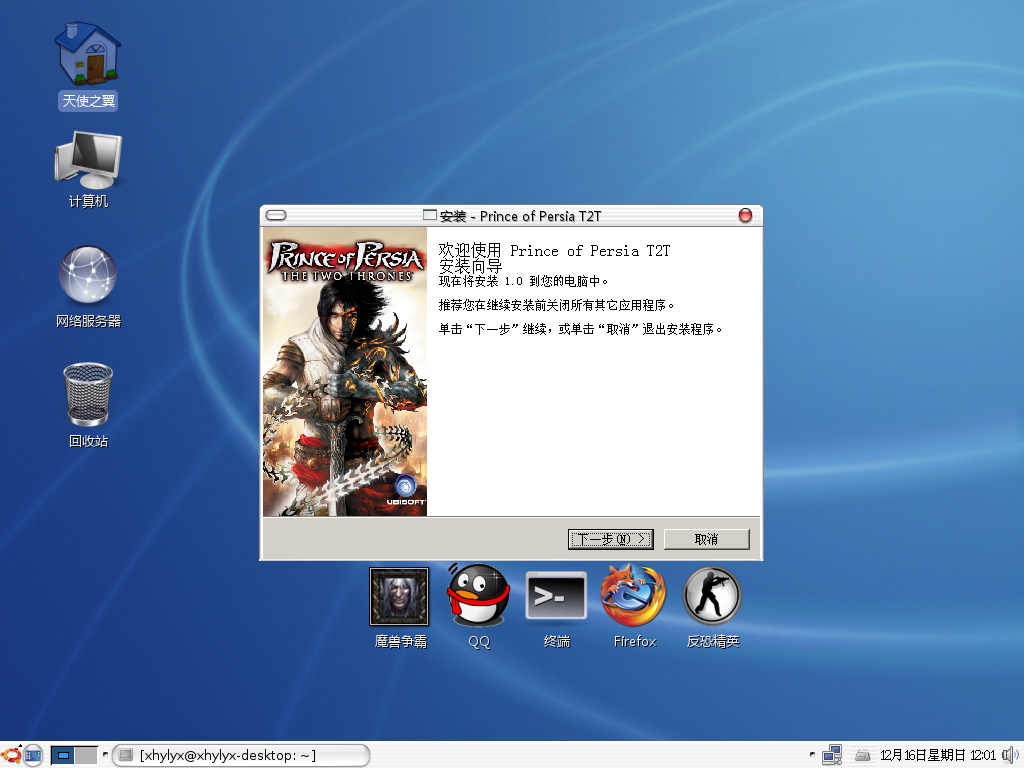Image resolution: width=1024 pixels, height=768 pixels.
Task: Click the line starting with 单击“下一步”继续
Action: point(581,329)
